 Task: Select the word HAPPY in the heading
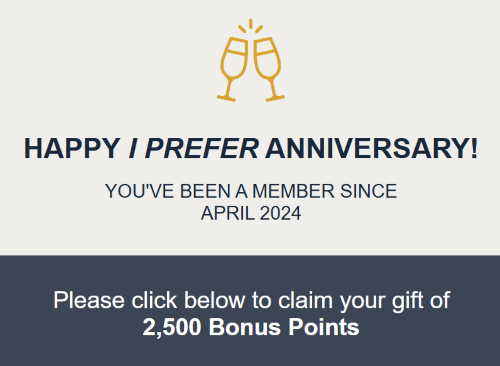72,148
